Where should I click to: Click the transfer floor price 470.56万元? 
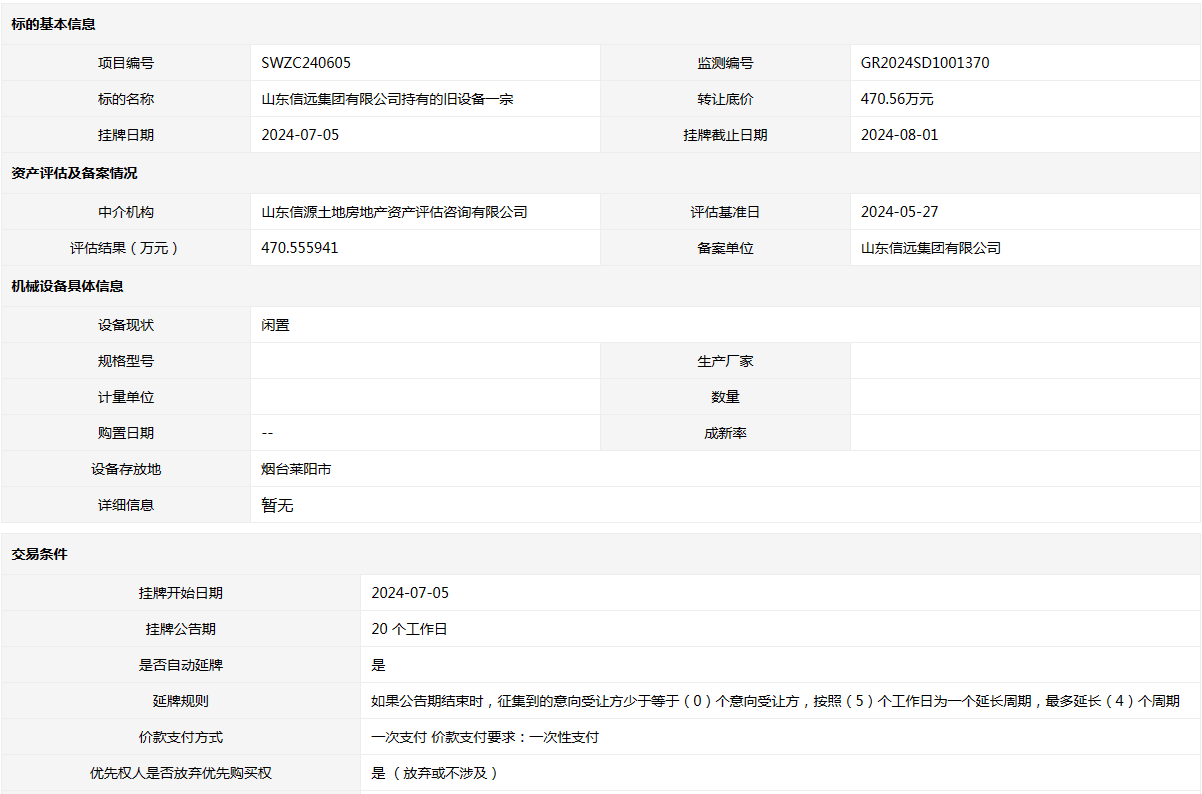coord(897,99)
